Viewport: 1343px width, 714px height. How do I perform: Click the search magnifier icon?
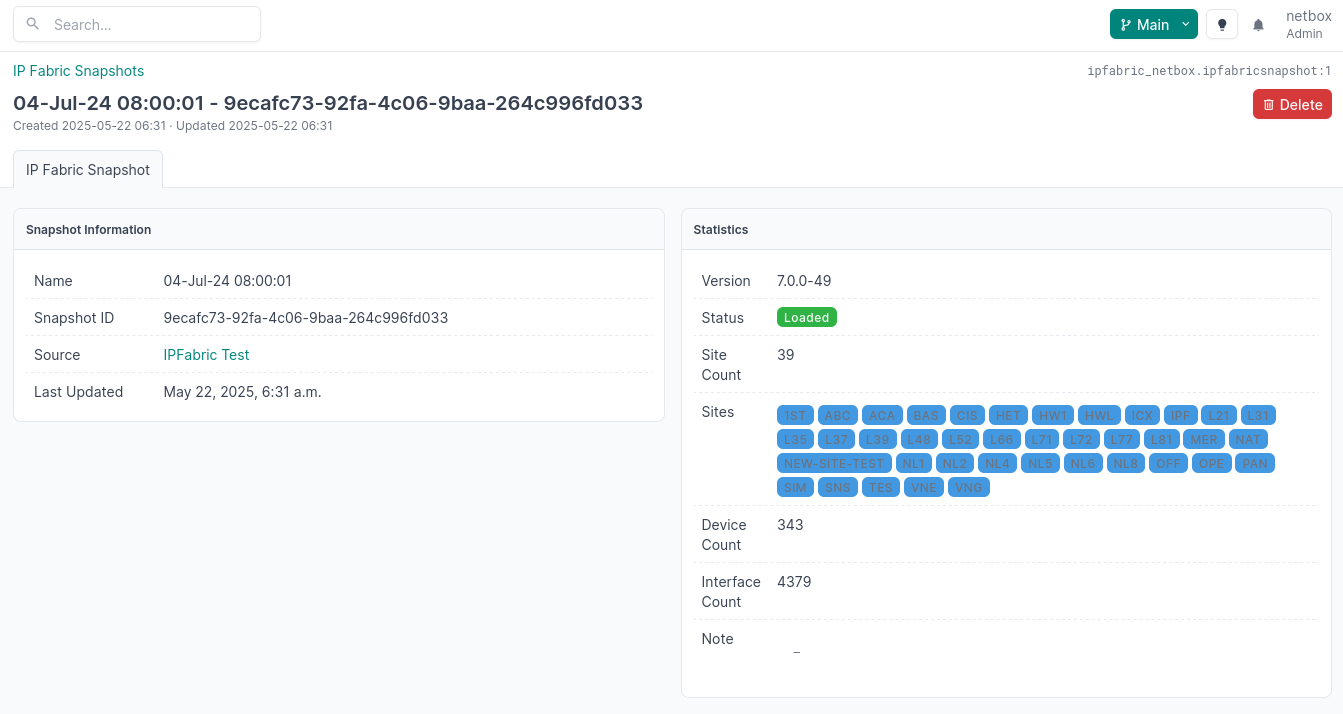[33, 24]
